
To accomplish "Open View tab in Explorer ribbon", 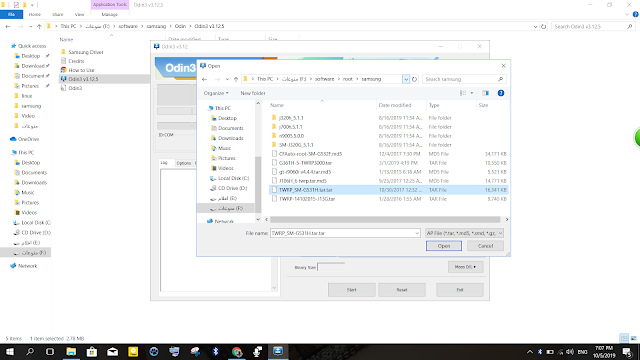I will [79, 14].
